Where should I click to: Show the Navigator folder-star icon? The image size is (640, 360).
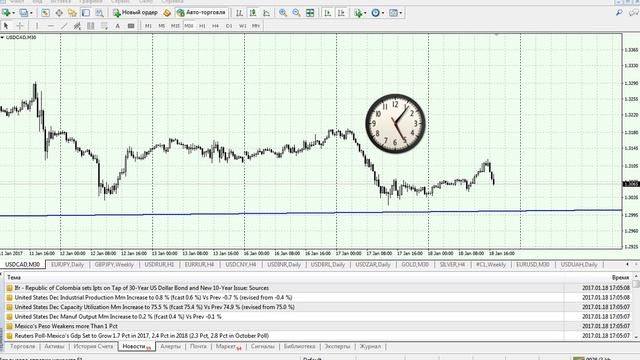click(x=72, y=13)
